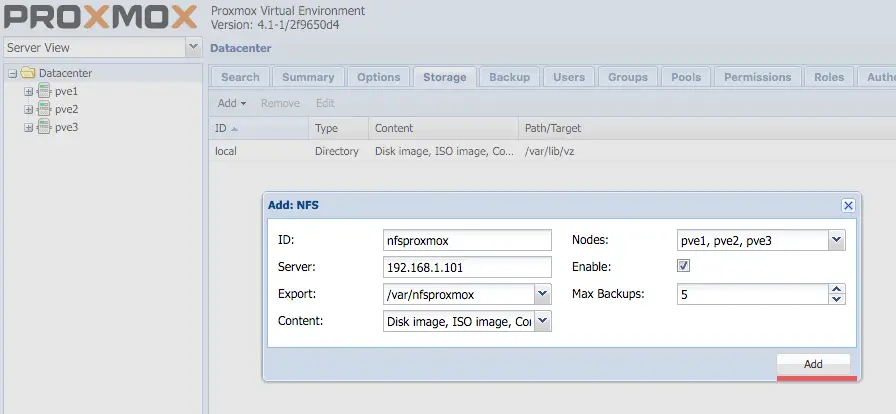
Task: Click the Edit storage button
Action: (325, 104)
